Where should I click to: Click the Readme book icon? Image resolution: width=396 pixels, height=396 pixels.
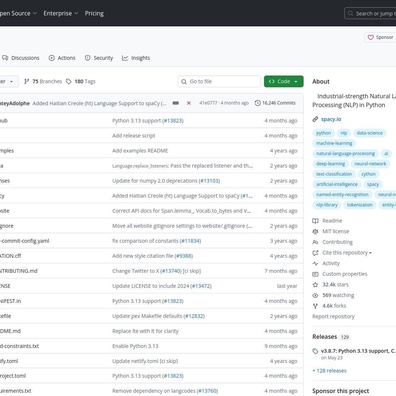click(x=315, y=221)
